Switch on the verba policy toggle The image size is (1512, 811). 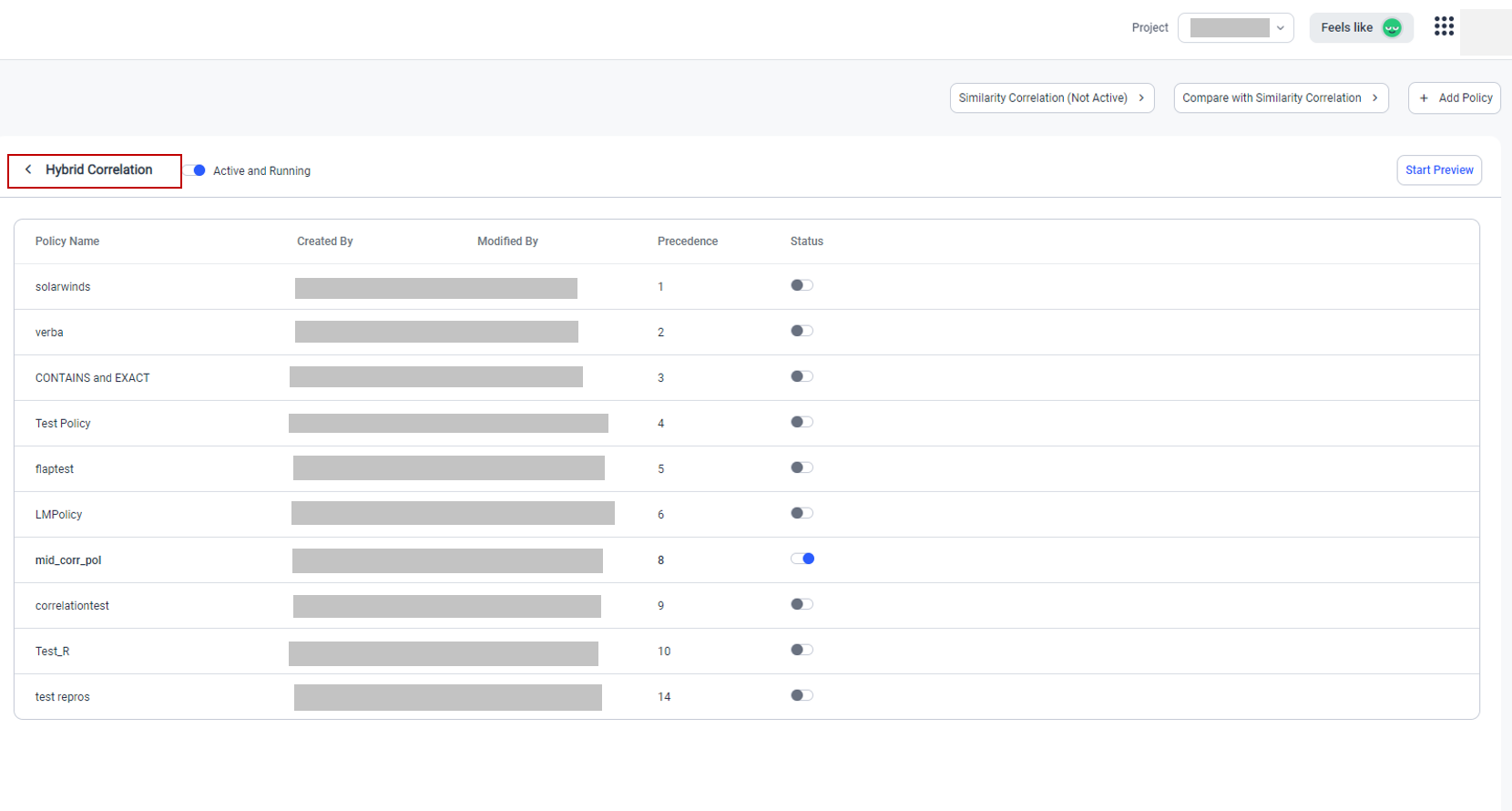click(802, 331)
